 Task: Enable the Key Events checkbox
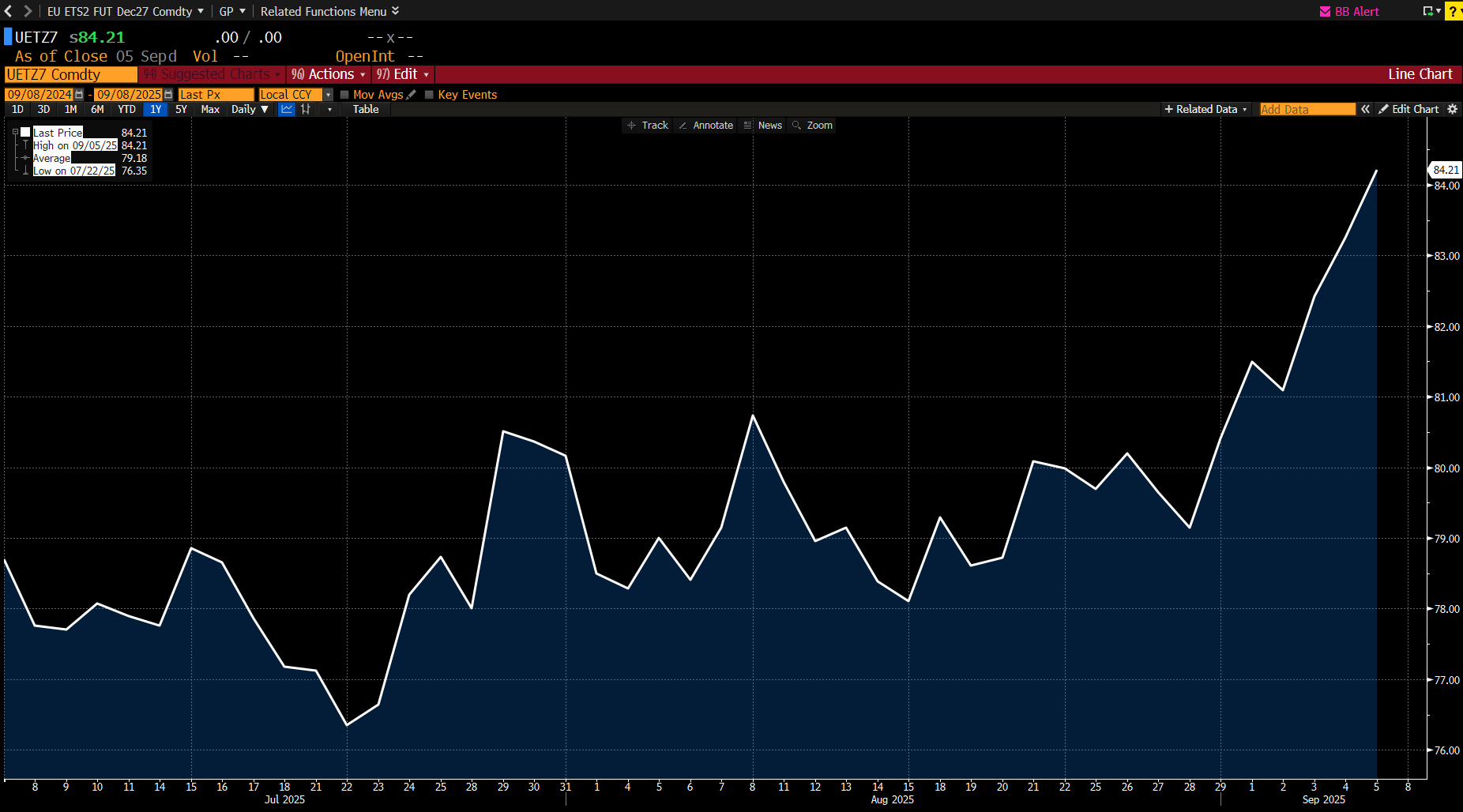point(429,95)
